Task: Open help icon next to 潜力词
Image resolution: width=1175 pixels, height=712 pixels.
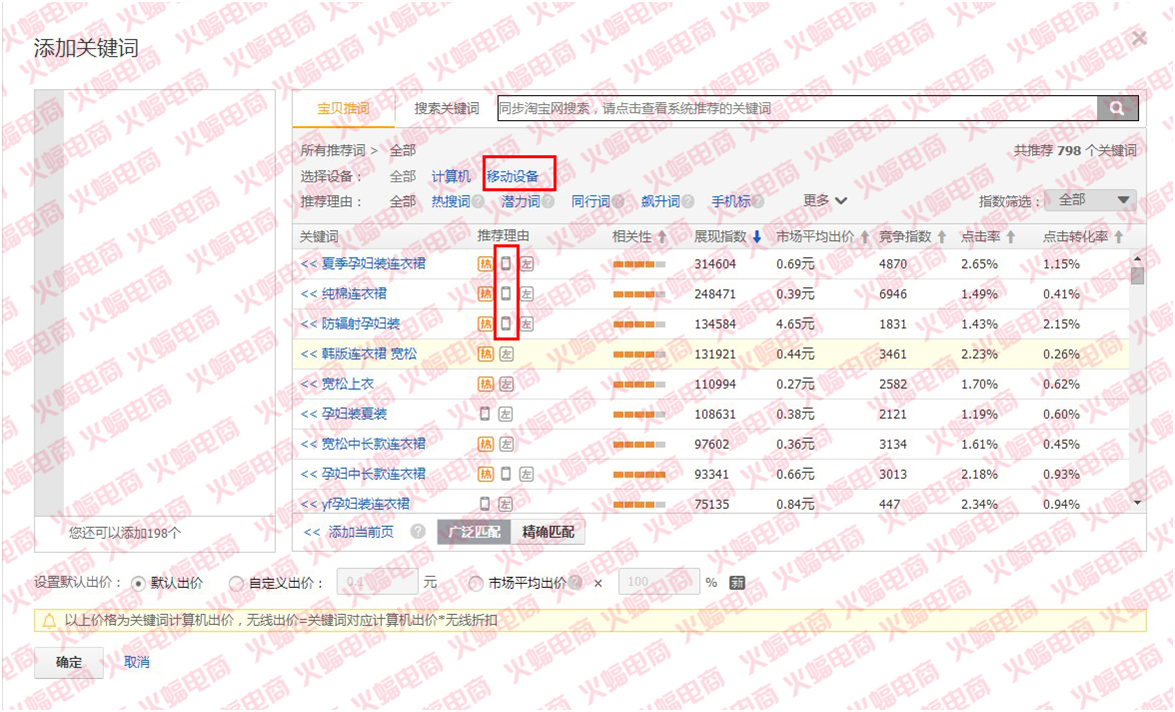Action: (x=549, y=202)
